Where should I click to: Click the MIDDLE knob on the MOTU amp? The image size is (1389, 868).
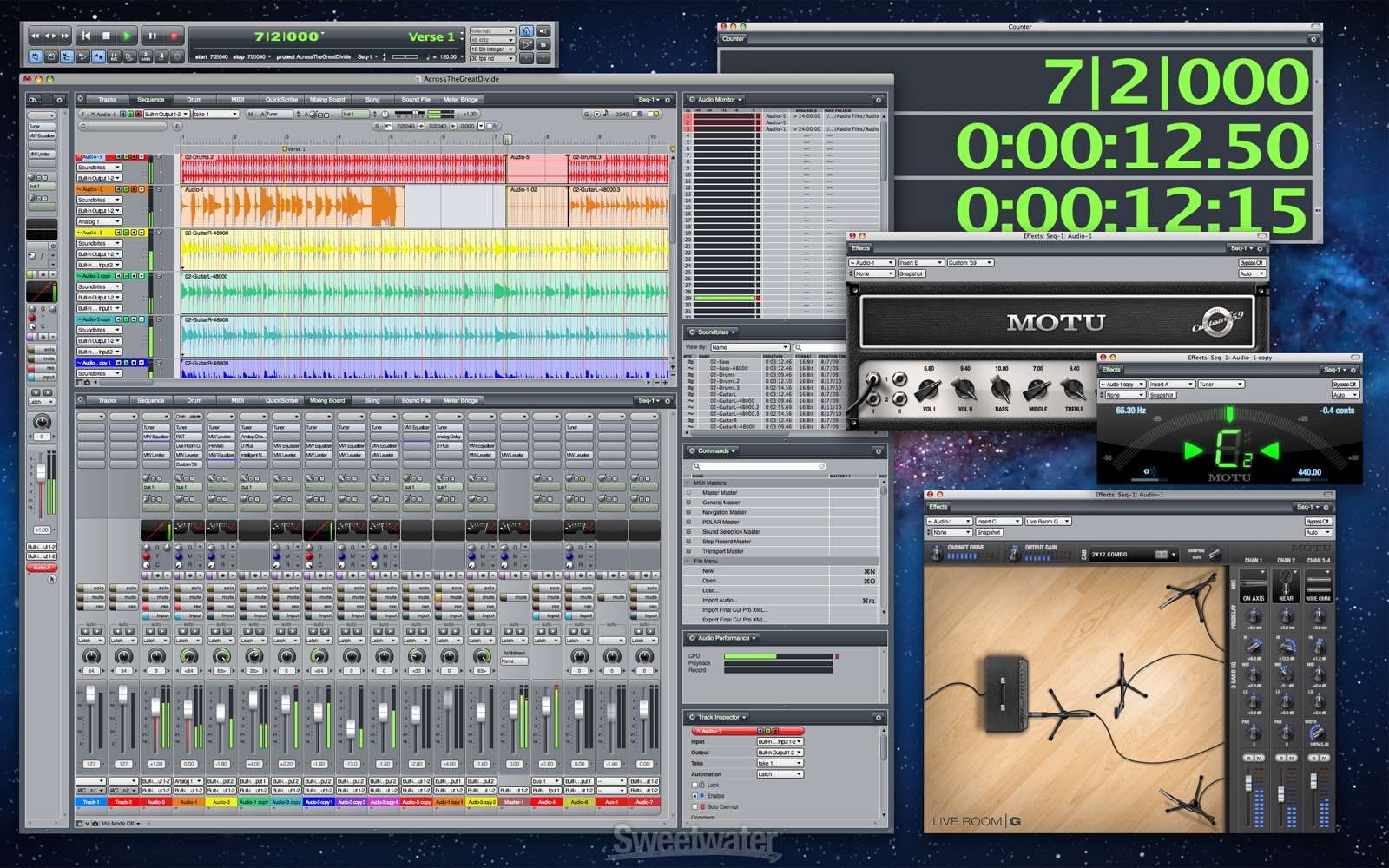tap(1037, 388)
